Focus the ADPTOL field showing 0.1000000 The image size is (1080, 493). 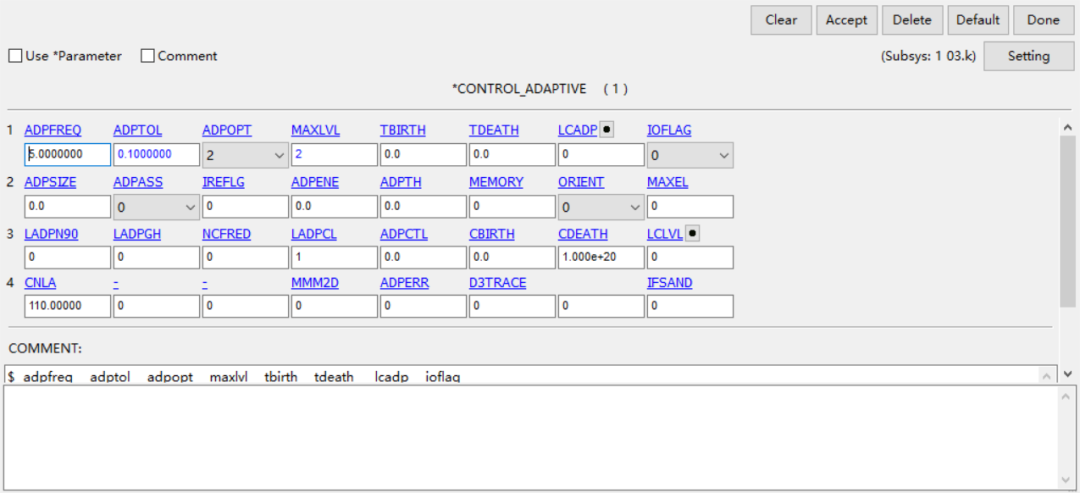coord(156,155)
